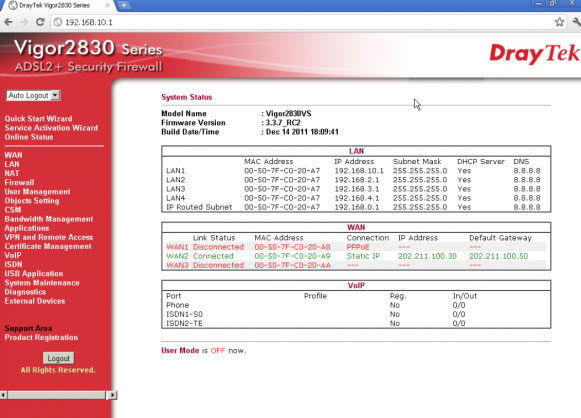Open the LAN menu
Viewport: 581px width, 418px height.
(x=12, y=164)
